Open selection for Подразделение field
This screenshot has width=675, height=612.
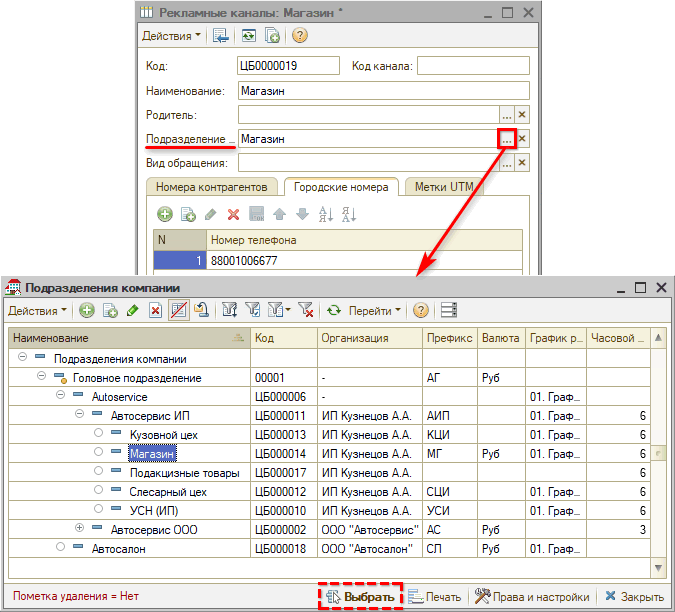pyautogui.click(x=507, y=139)
